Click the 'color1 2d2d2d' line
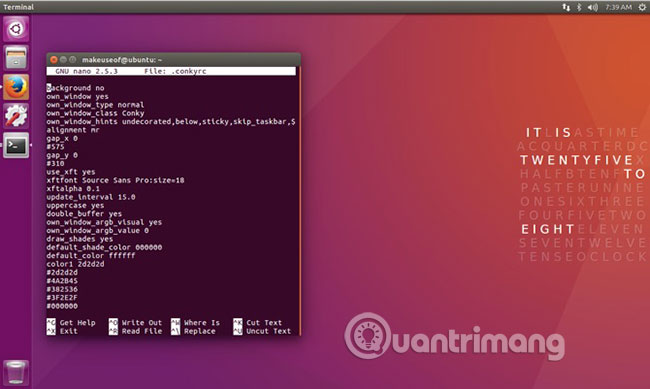Screen dimensions: 650x389 pos(75,264)
